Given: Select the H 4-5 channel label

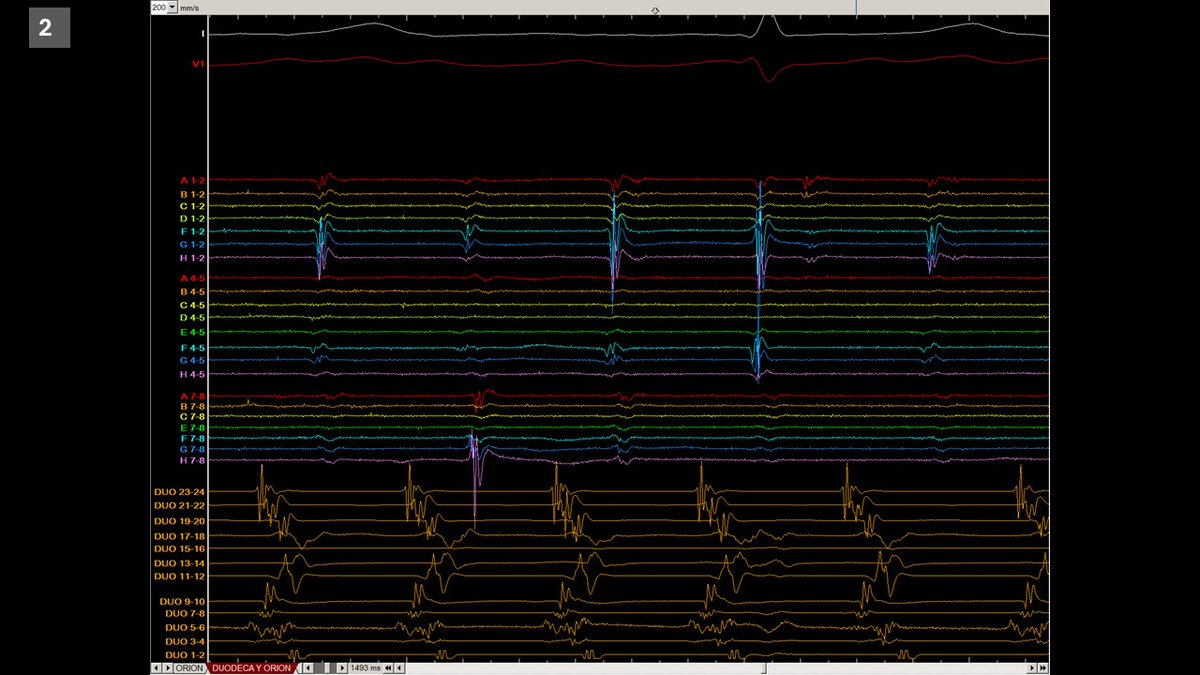Looking at the screenshot, I should (192, 374).
